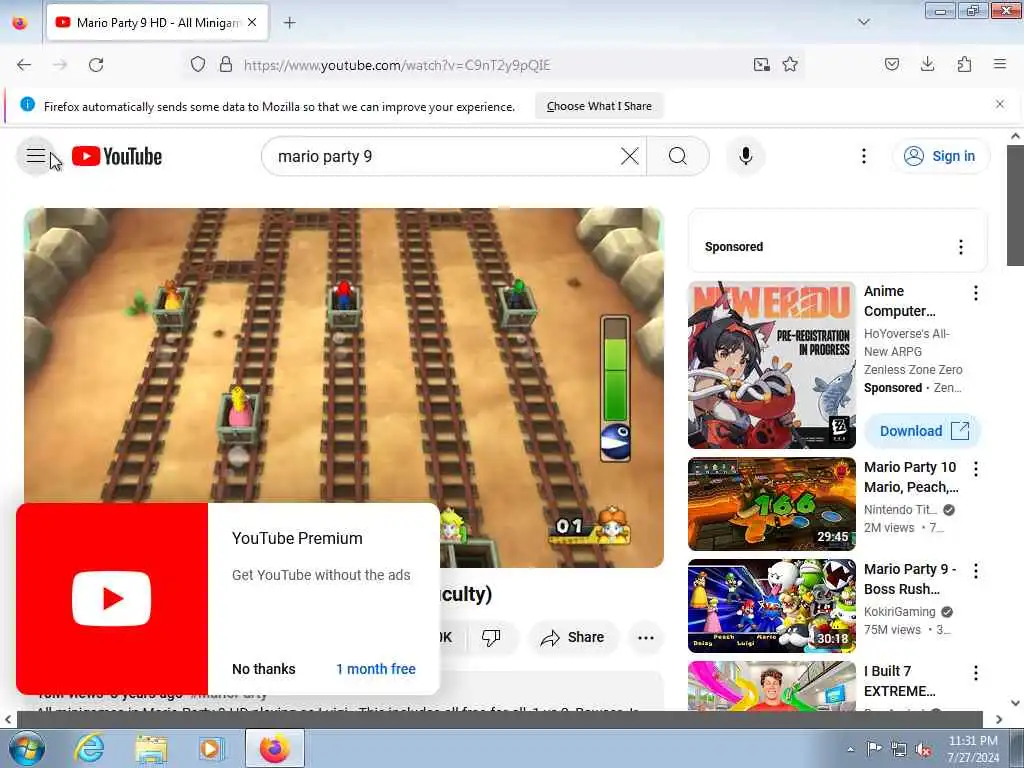Open the Windows Start menu
This screenshot has width=1024, height=768.
[26, 748]
